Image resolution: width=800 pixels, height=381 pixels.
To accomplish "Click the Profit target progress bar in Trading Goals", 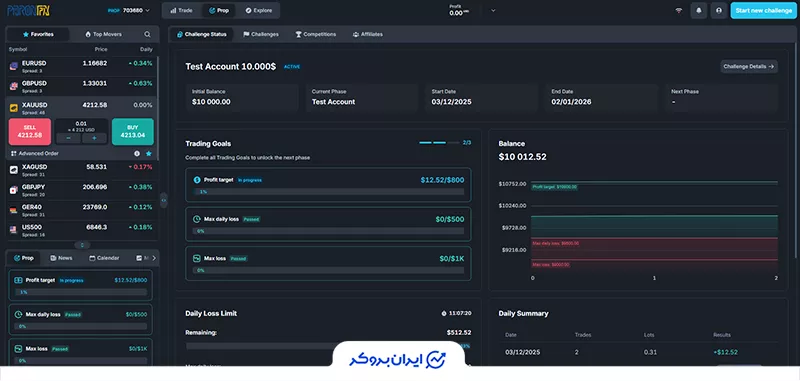I will click(328, 192).
